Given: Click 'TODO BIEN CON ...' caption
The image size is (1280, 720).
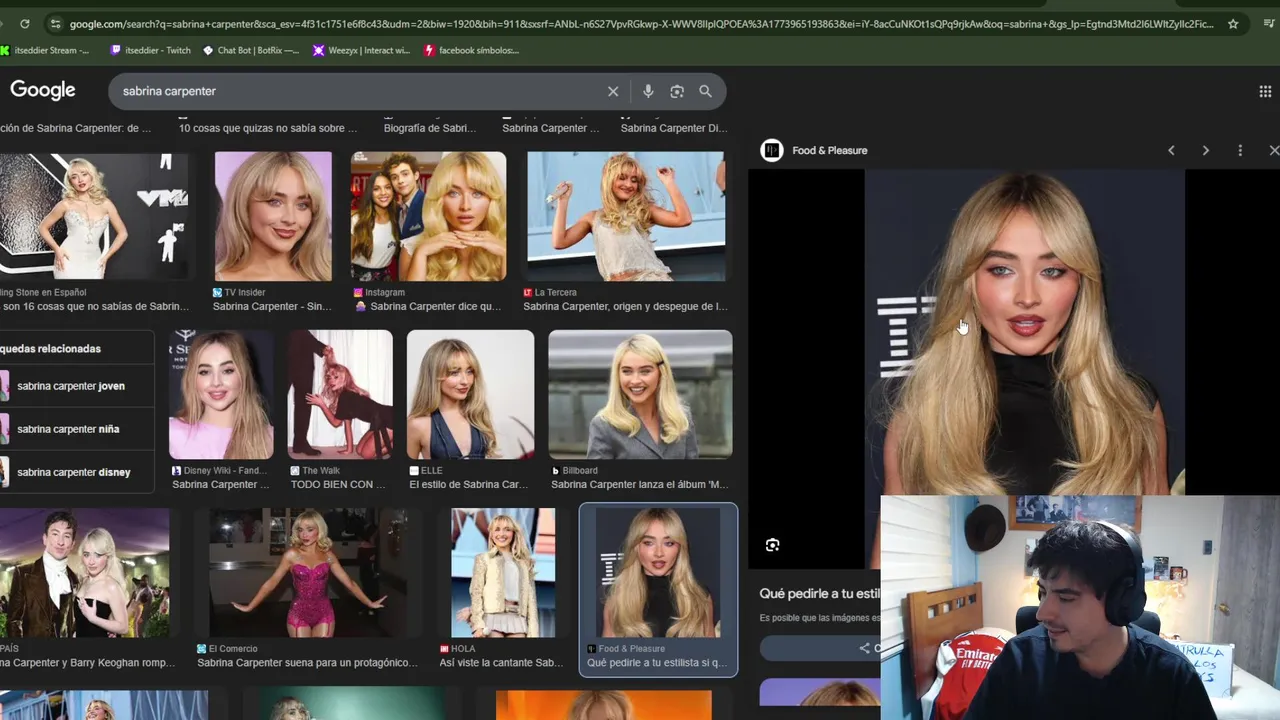Looking at the screenshot, I should [338, 485].
